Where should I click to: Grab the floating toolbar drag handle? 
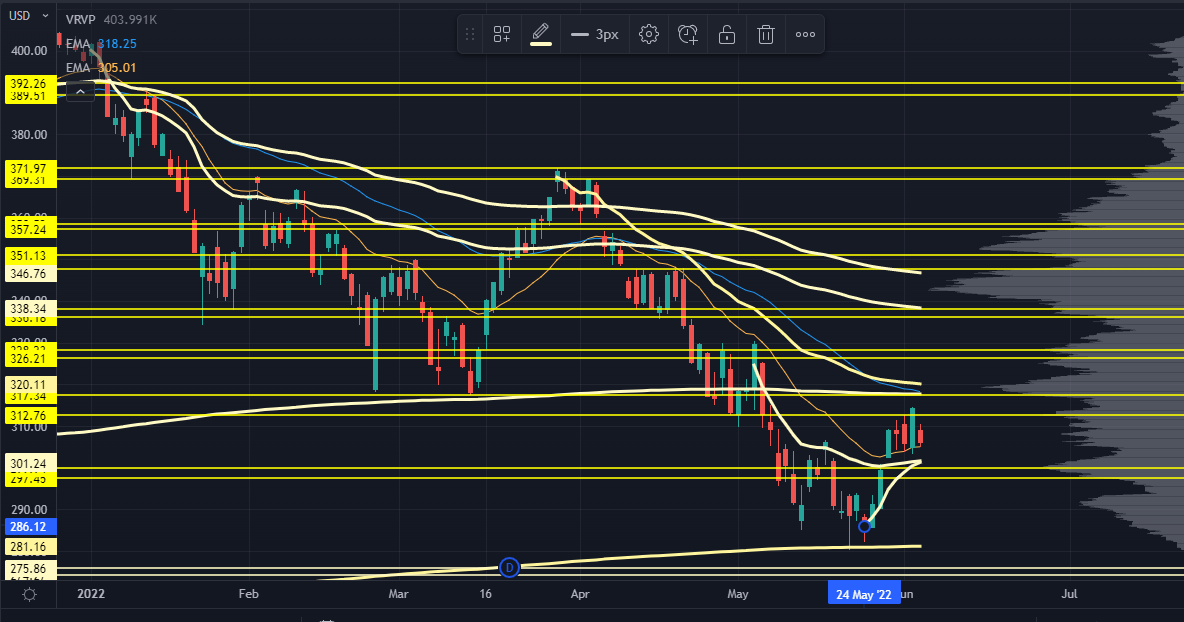pyautogui.click(x=470, y=34)
